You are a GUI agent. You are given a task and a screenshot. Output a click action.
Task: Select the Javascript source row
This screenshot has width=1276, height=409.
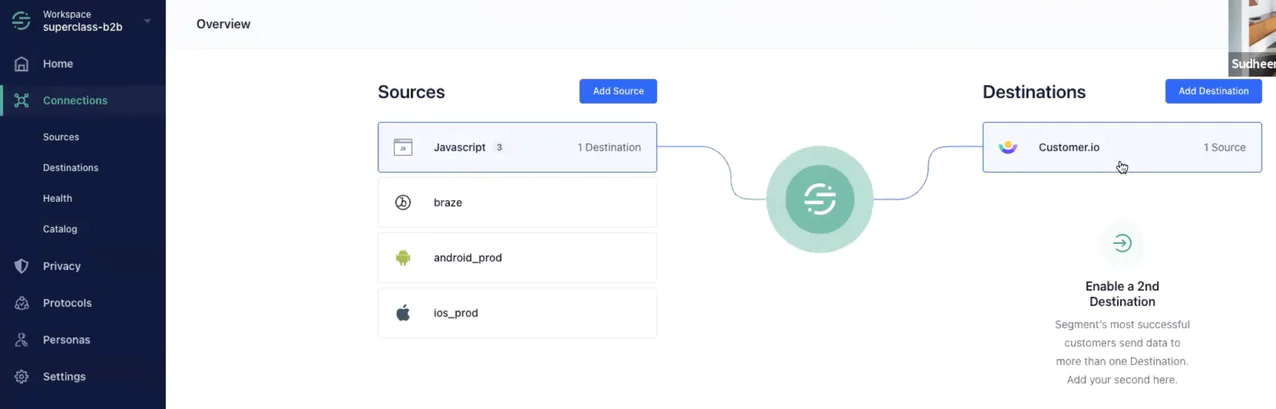(x=517, y=147)
